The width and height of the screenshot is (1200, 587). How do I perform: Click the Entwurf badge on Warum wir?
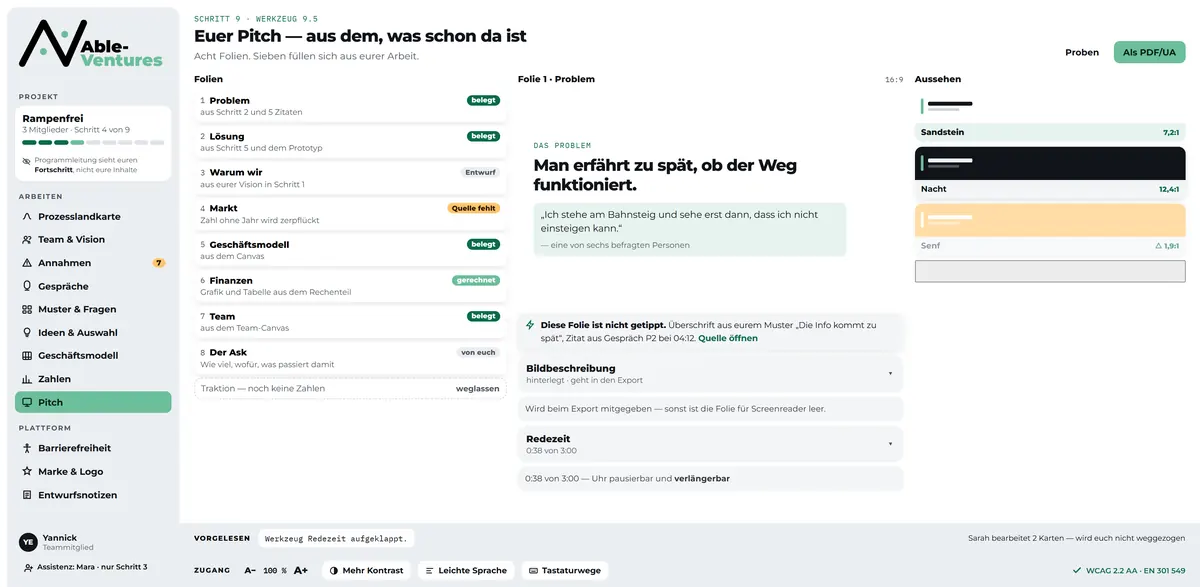480,172
